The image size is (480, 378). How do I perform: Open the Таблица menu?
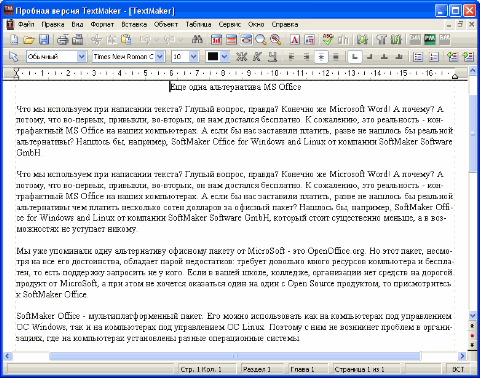(x=198, y=24)
